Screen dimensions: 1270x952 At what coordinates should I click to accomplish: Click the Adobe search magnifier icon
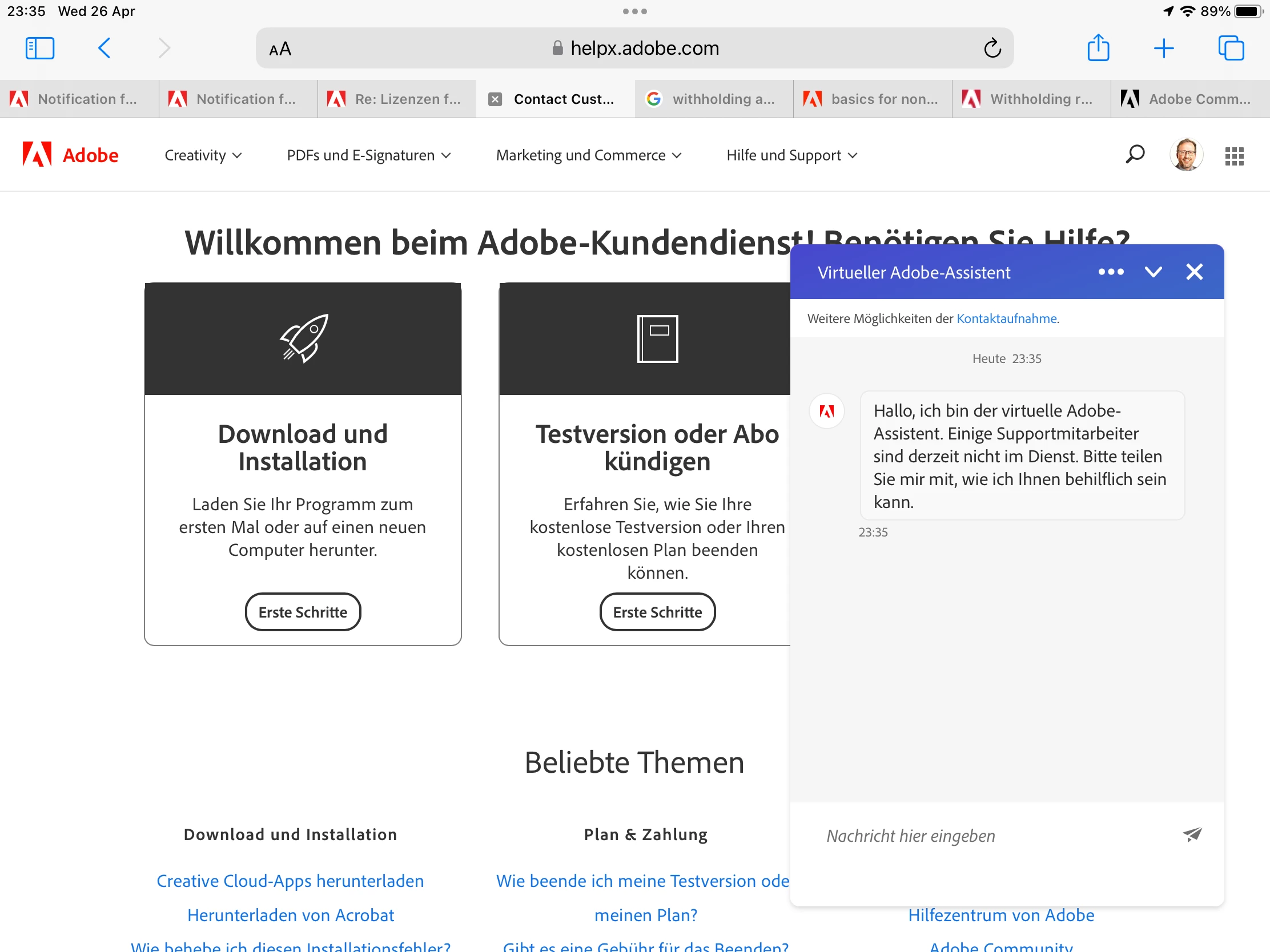(x=1135, y=155)
